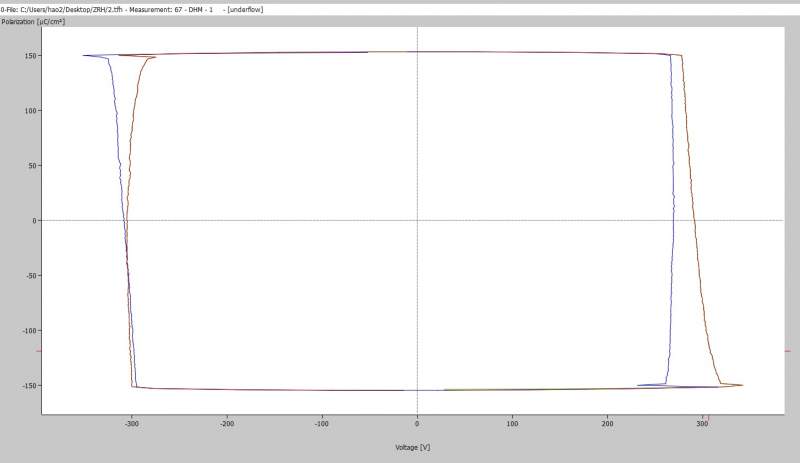The height and width of the screenshot is (463, 800).
Task: Click the -100 tick label on voltage axis
Action: coord(322,424)
